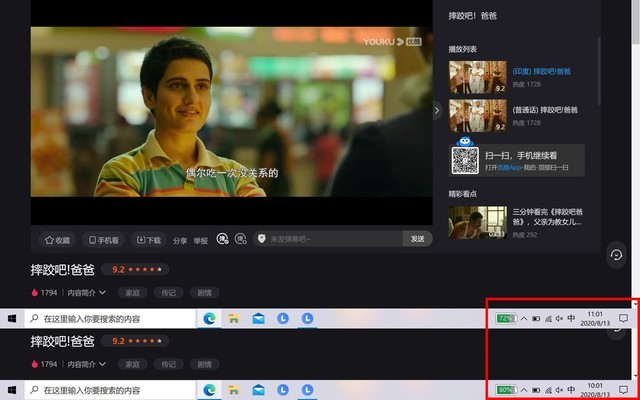Click the 80% battery indicator
The height and width of the screenshot is (400, 640).
506,390
